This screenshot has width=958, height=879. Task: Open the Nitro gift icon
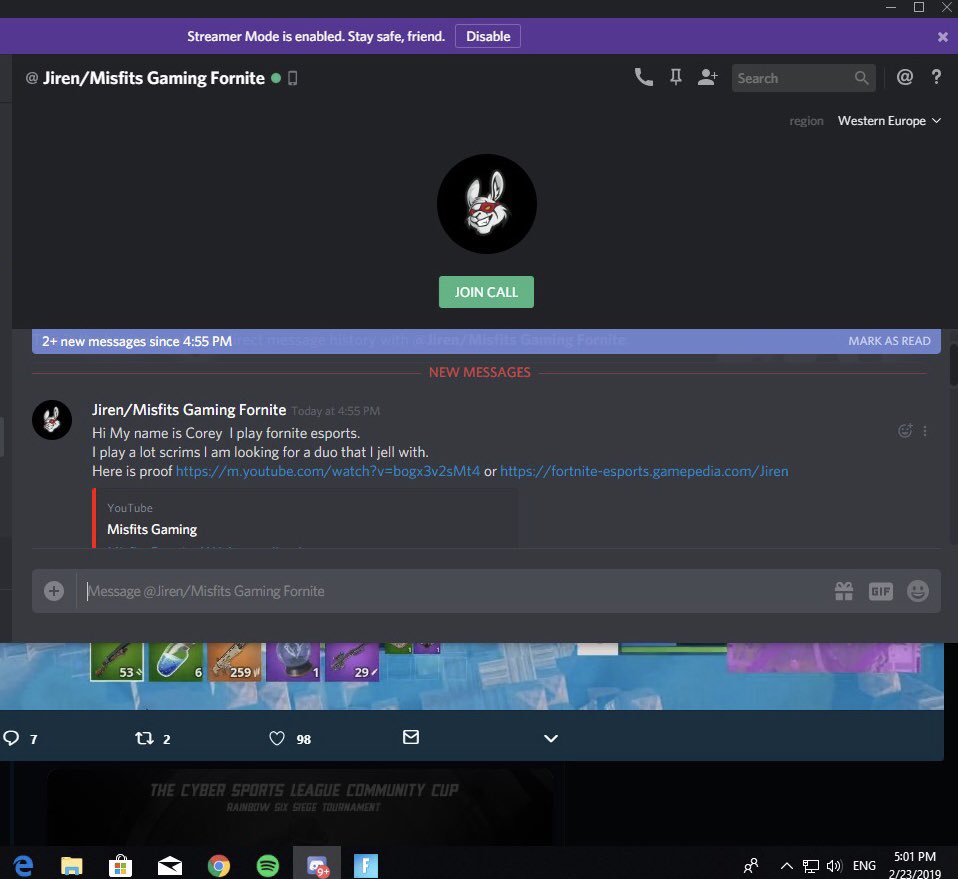pyautogui.click(x=844, y=591)
